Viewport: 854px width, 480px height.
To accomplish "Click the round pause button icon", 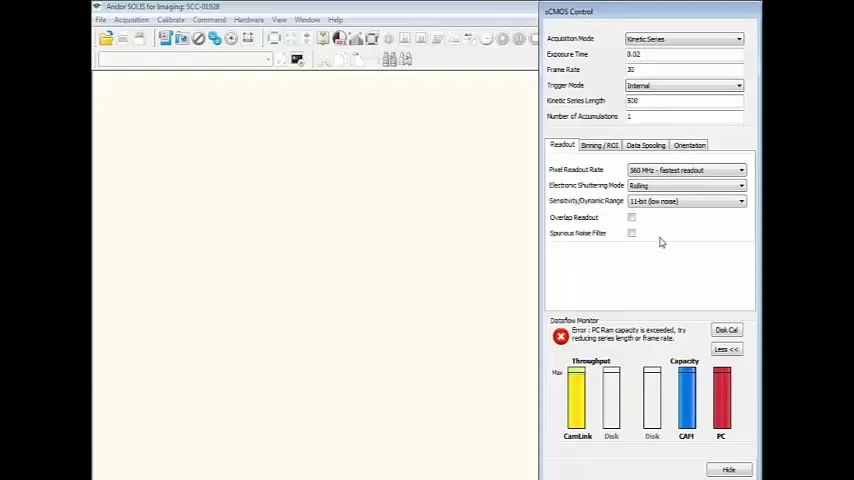I will pyautogui.click(x=519, y=38).
